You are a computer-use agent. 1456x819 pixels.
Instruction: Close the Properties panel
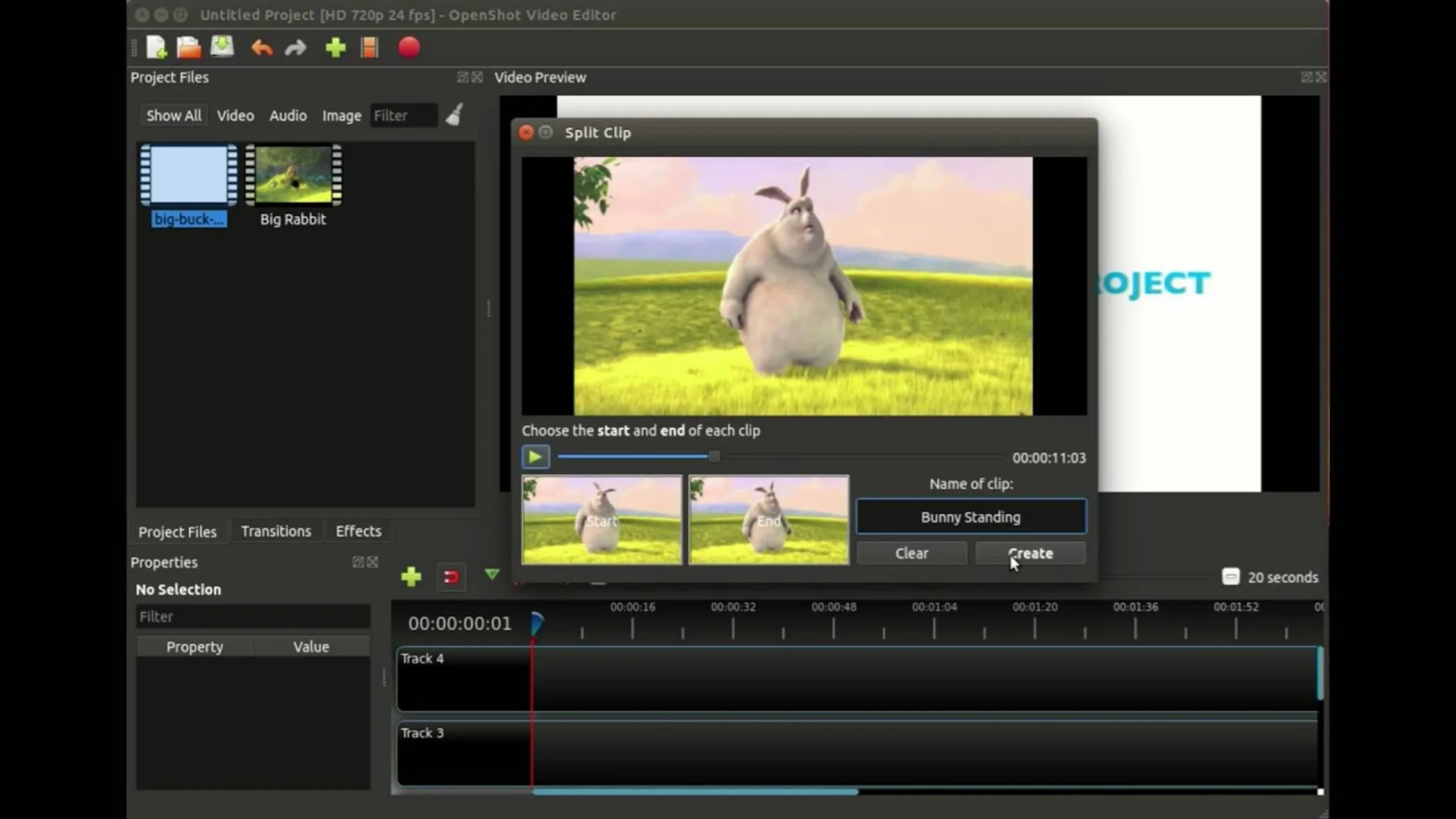pyautogui.click(x=373, y=562)
